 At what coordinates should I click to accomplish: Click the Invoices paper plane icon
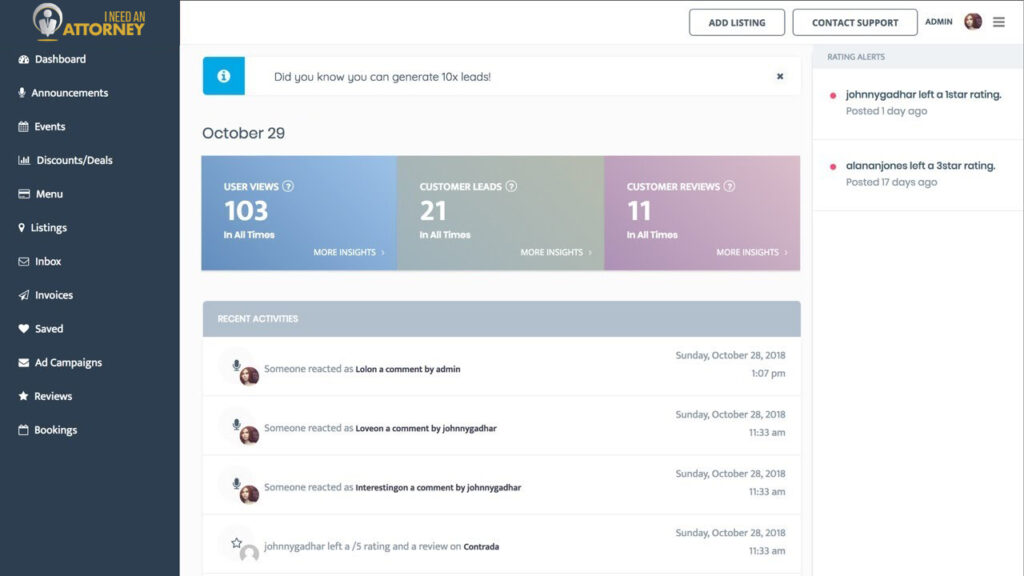tap(24, 295)
